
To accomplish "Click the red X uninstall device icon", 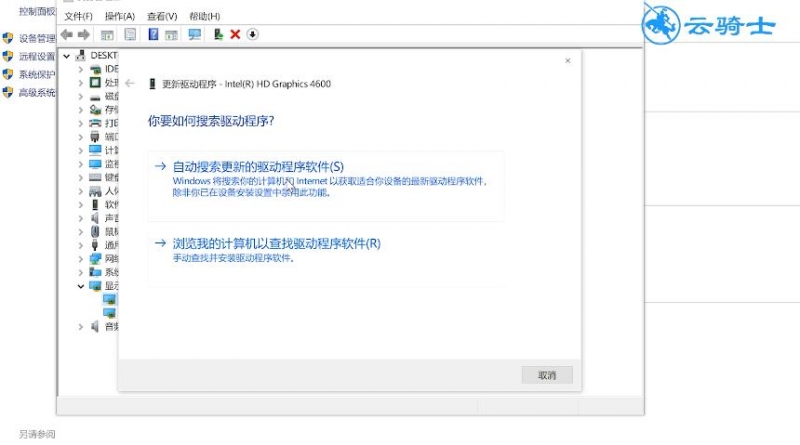I will pos(235,34).
